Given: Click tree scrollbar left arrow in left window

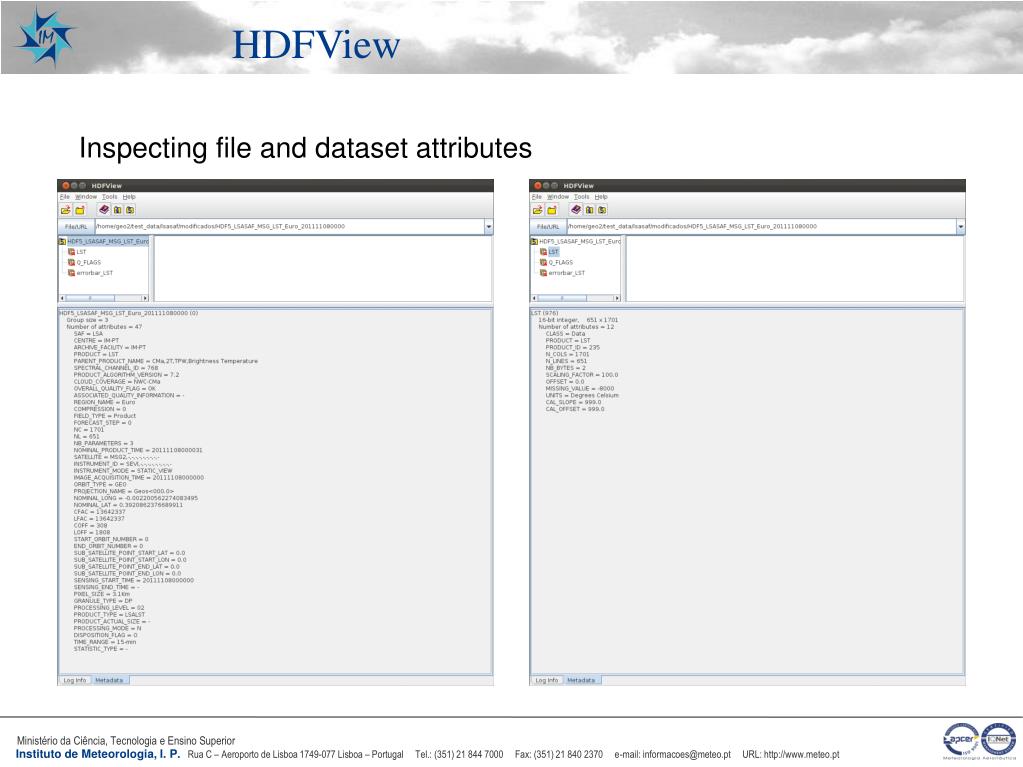Looking at the screenshot, I should coord(62,298).
